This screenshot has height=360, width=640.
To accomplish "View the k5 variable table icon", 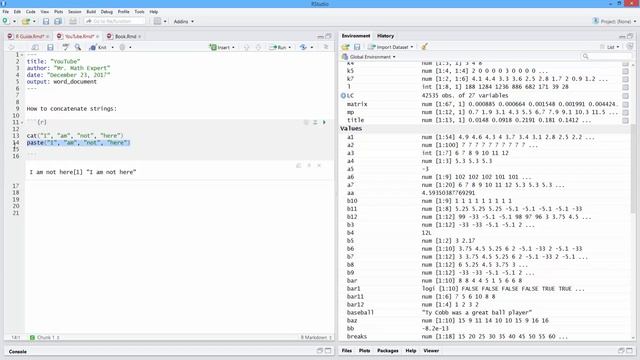I will point(625,71).
